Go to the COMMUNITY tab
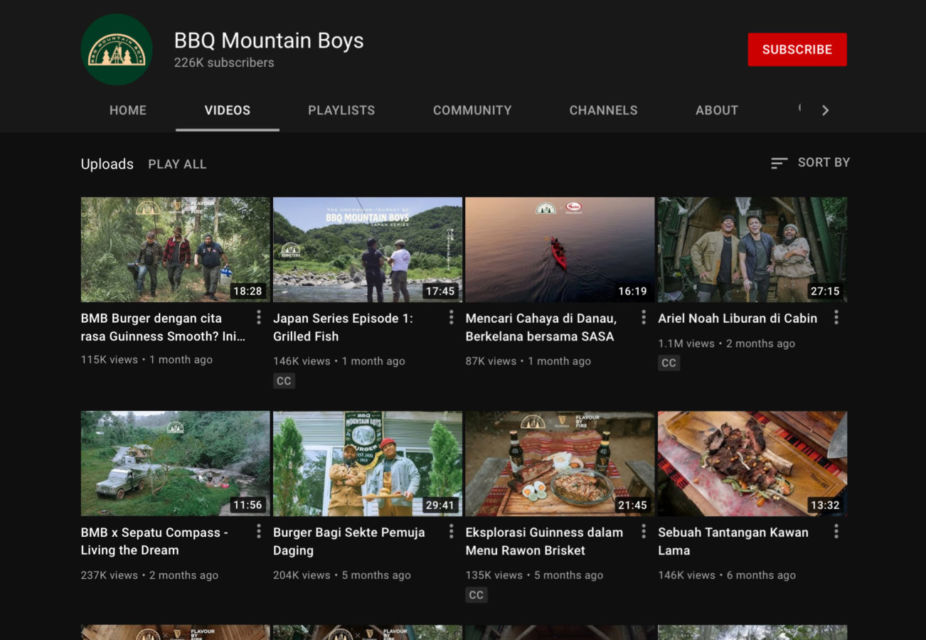This screenshot has width=926, height=640. click(x=472, y=110)
